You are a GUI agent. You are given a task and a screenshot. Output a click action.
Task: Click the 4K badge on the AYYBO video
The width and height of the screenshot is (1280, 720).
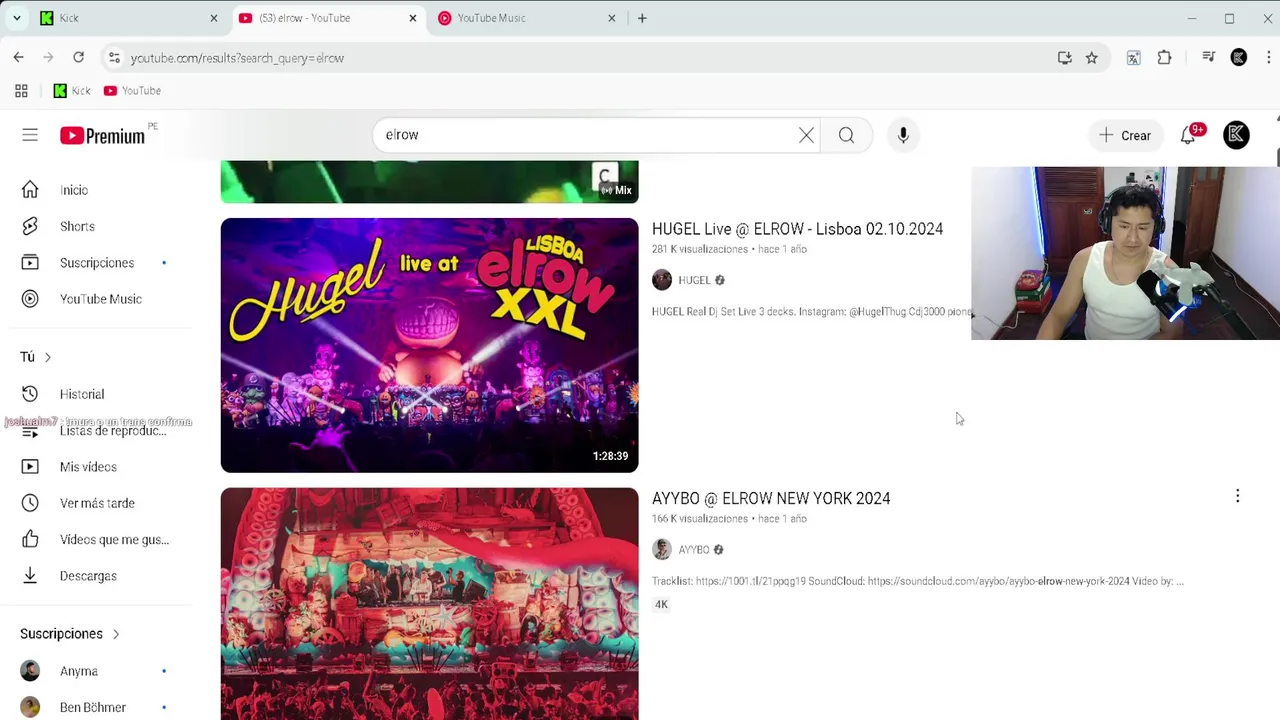coord(661,604)
